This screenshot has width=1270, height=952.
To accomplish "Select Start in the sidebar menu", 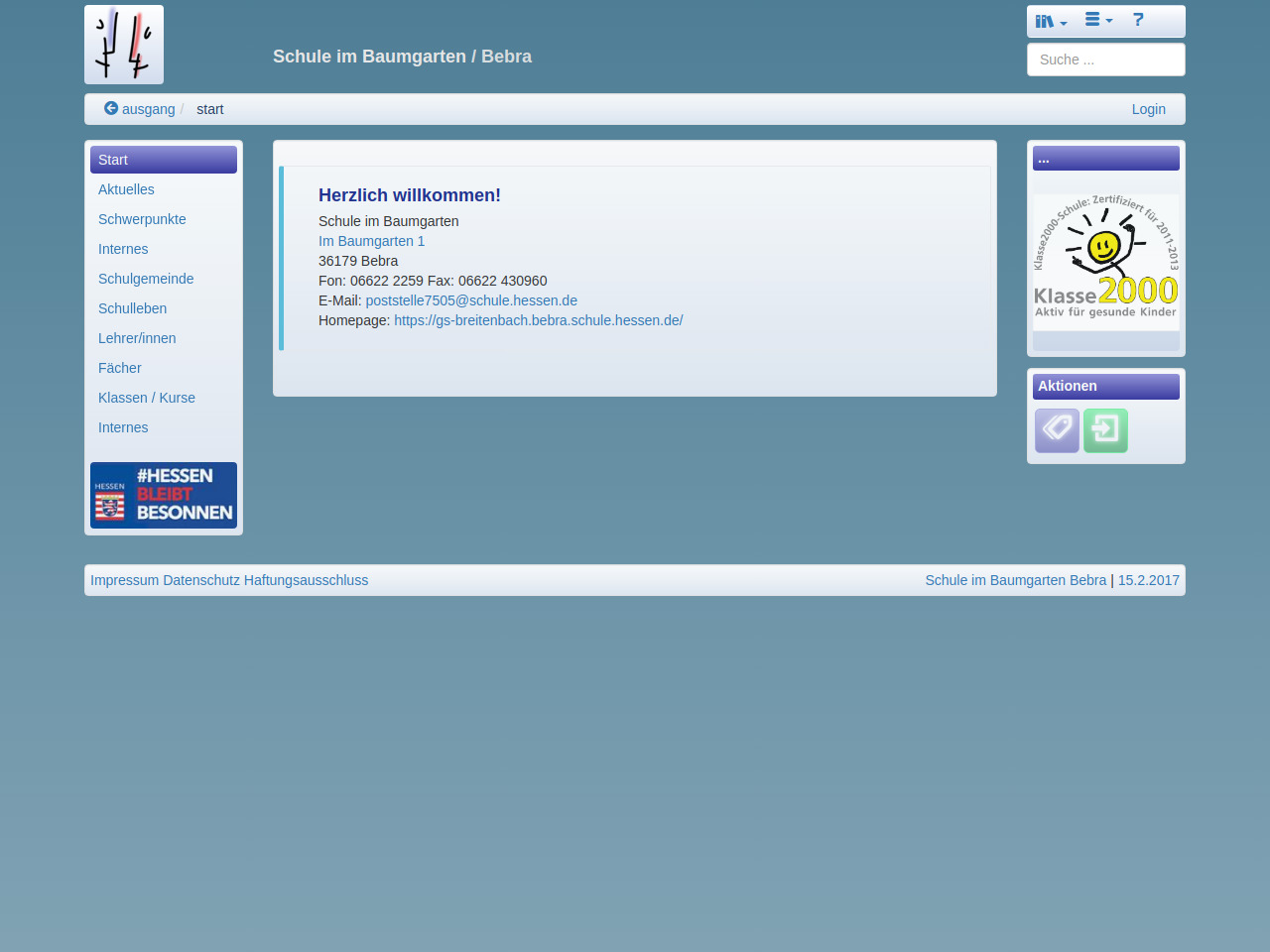I will 164,160.
